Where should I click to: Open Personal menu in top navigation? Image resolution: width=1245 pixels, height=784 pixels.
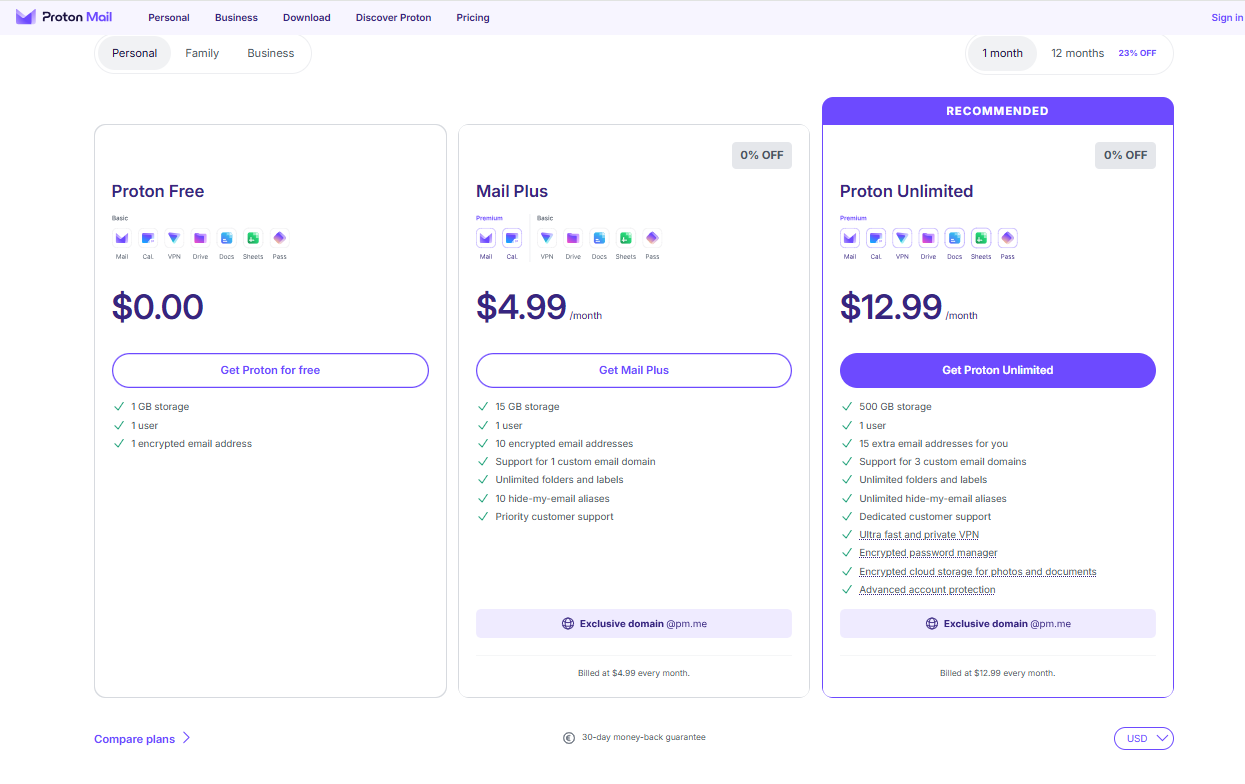tap(169, 17)
